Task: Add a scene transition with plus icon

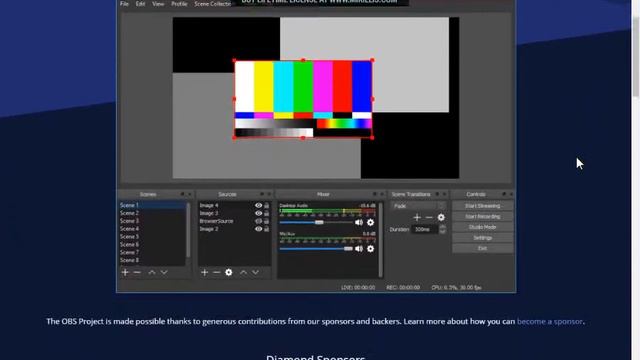Action: click(417, 218)
